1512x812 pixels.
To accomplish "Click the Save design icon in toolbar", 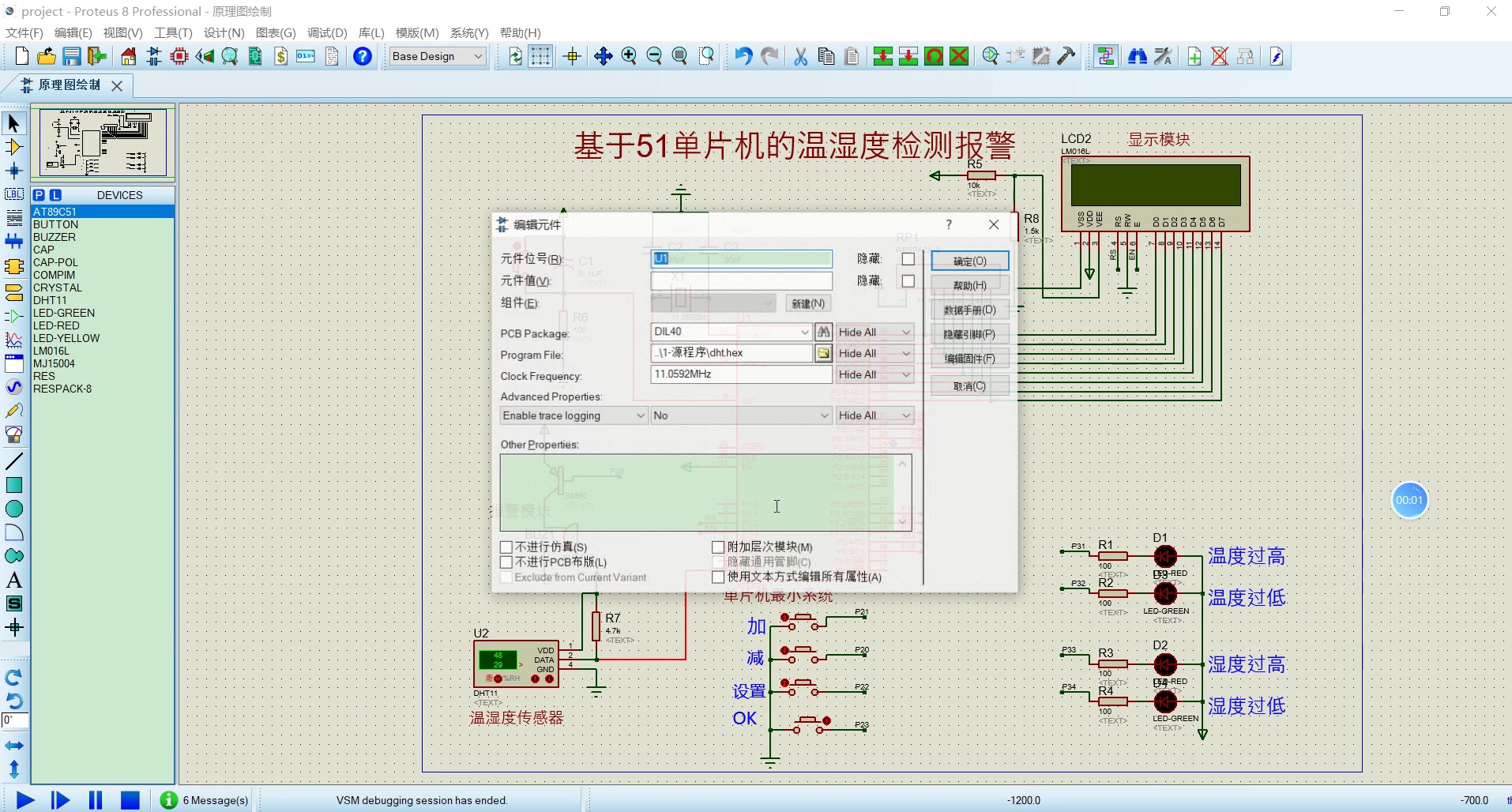I will coord(72,56).
